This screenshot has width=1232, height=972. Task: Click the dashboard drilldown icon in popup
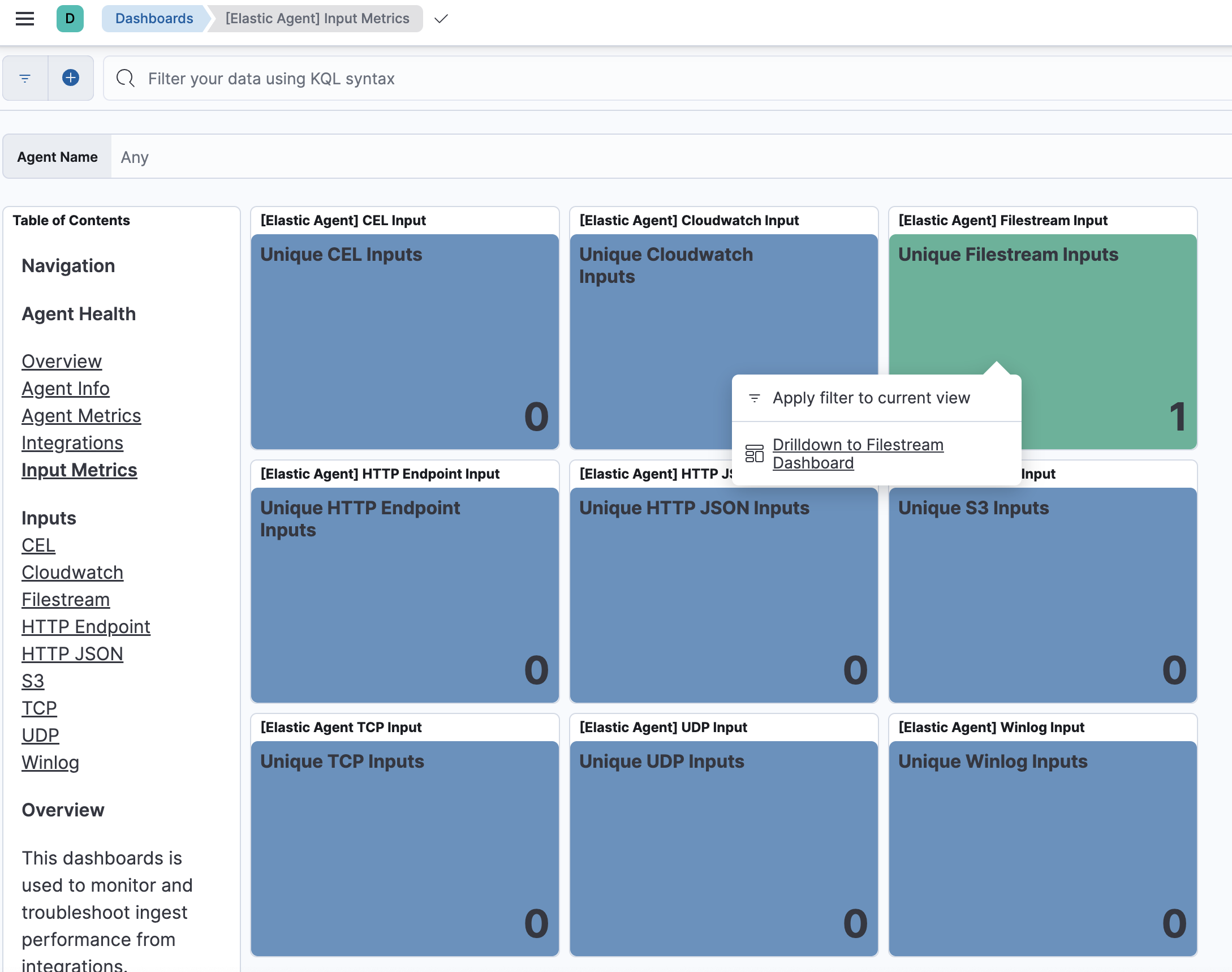(754, 454)
